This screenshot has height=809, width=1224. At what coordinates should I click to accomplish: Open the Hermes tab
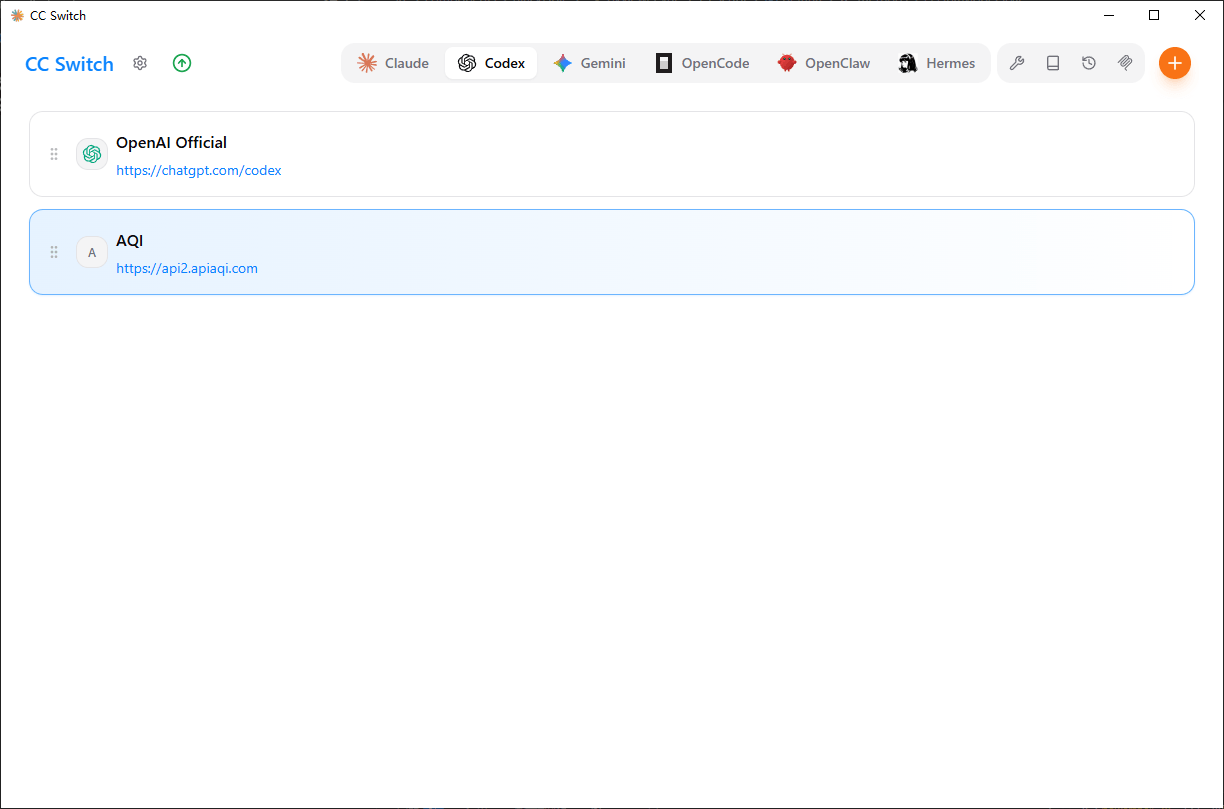pyautogui.click(x=937, y=63)
